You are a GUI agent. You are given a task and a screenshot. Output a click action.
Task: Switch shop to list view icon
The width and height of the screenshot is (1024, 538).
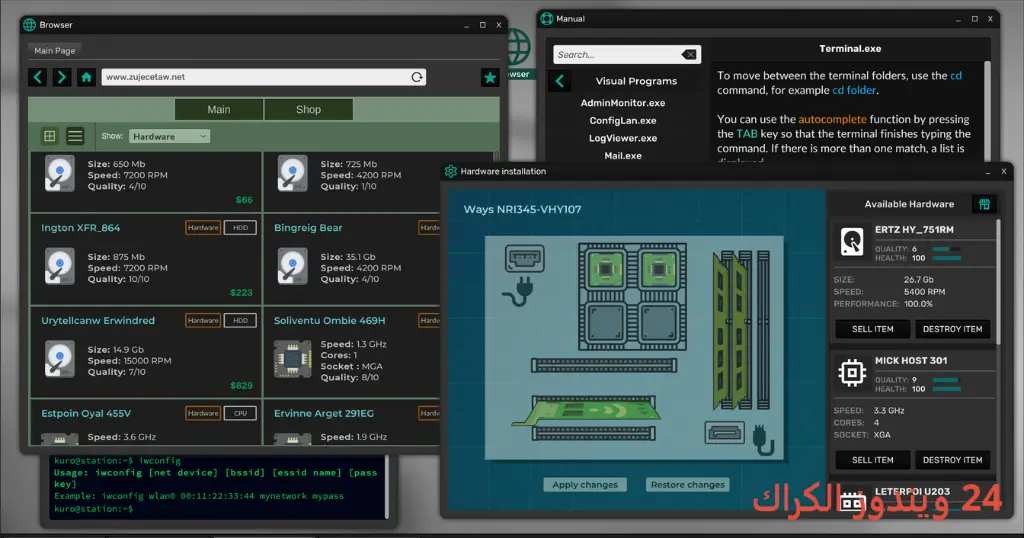[75, 136]
